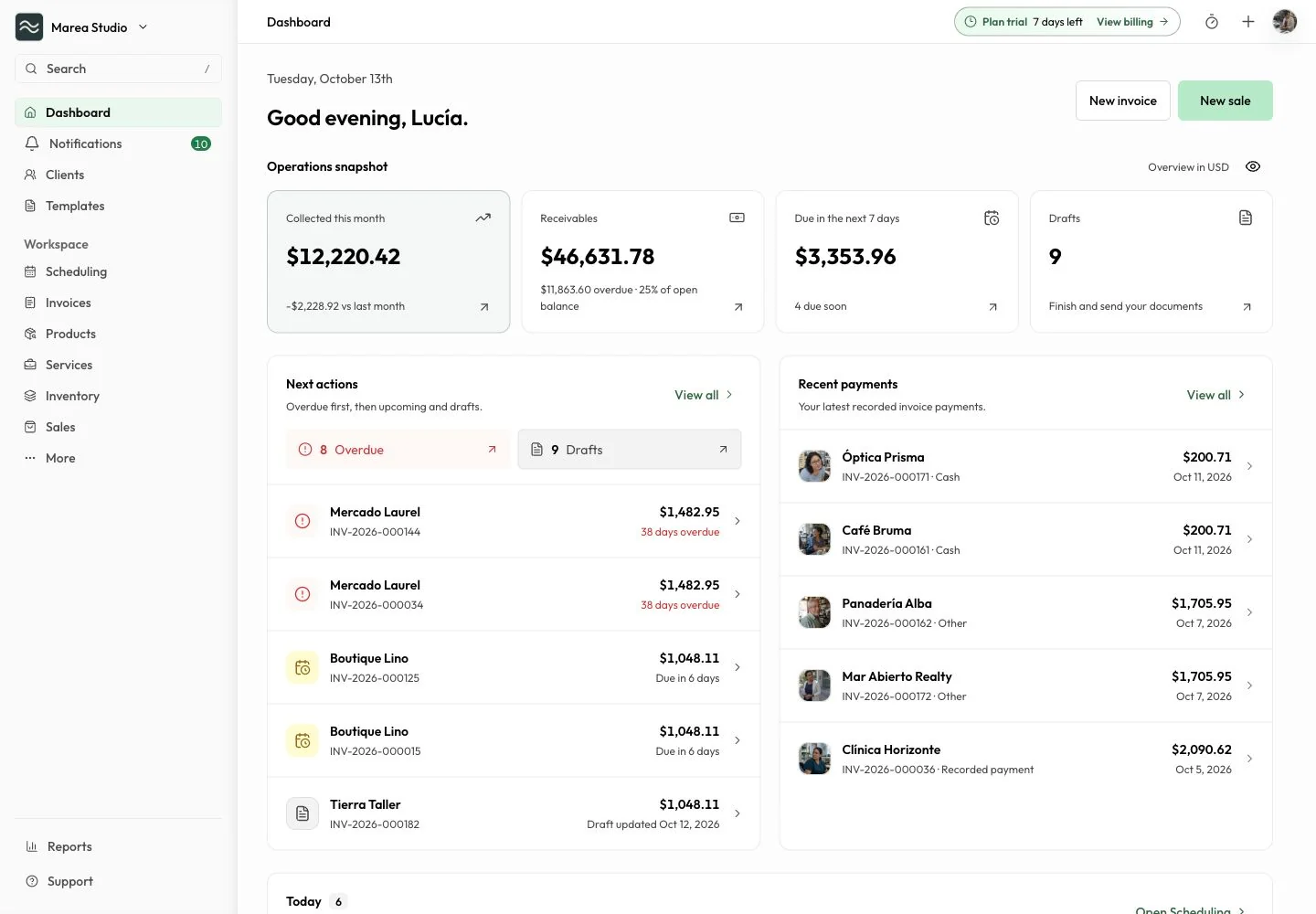View all Recent payments
The width and height of the screenshot is (1316, 914).
coord(1215,395)
